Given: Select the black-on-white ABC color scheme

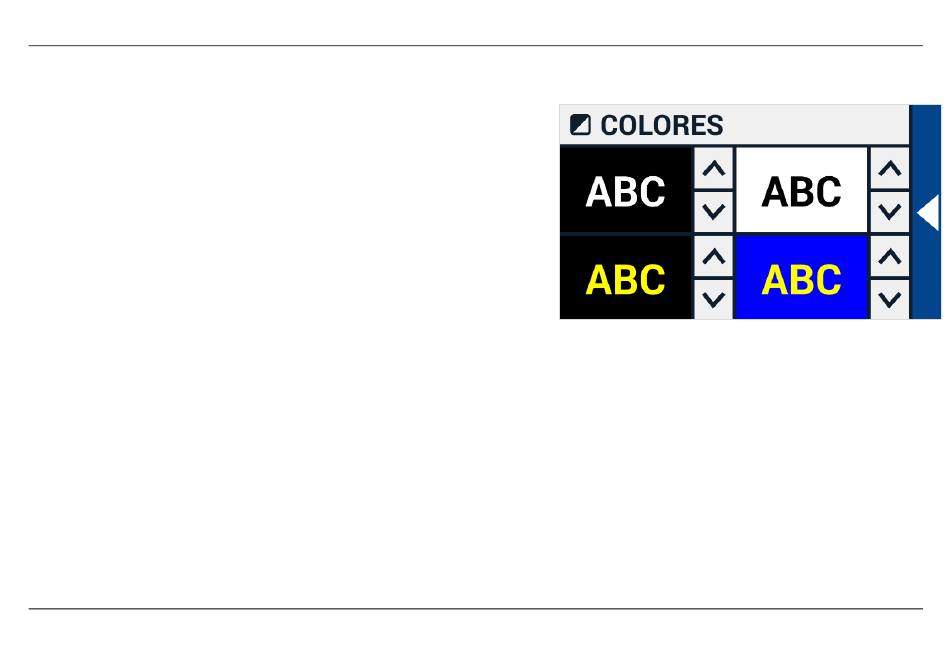Looking at the screenshot, I should pyautogui.click(x=802, y=190).
